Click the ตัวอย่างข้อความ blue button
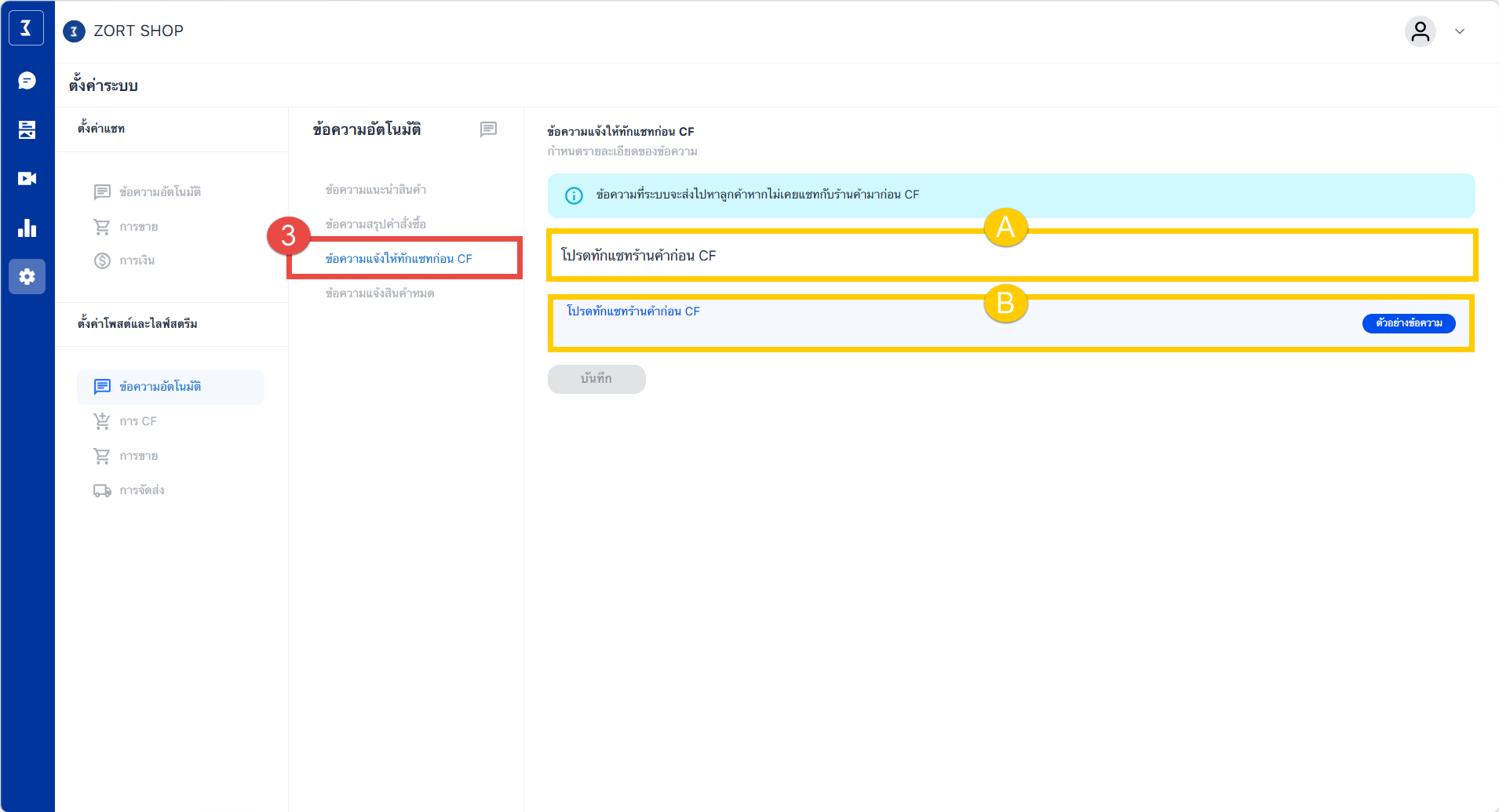The width and height of the screenshot is (1499, 812). coord(1408,323)
